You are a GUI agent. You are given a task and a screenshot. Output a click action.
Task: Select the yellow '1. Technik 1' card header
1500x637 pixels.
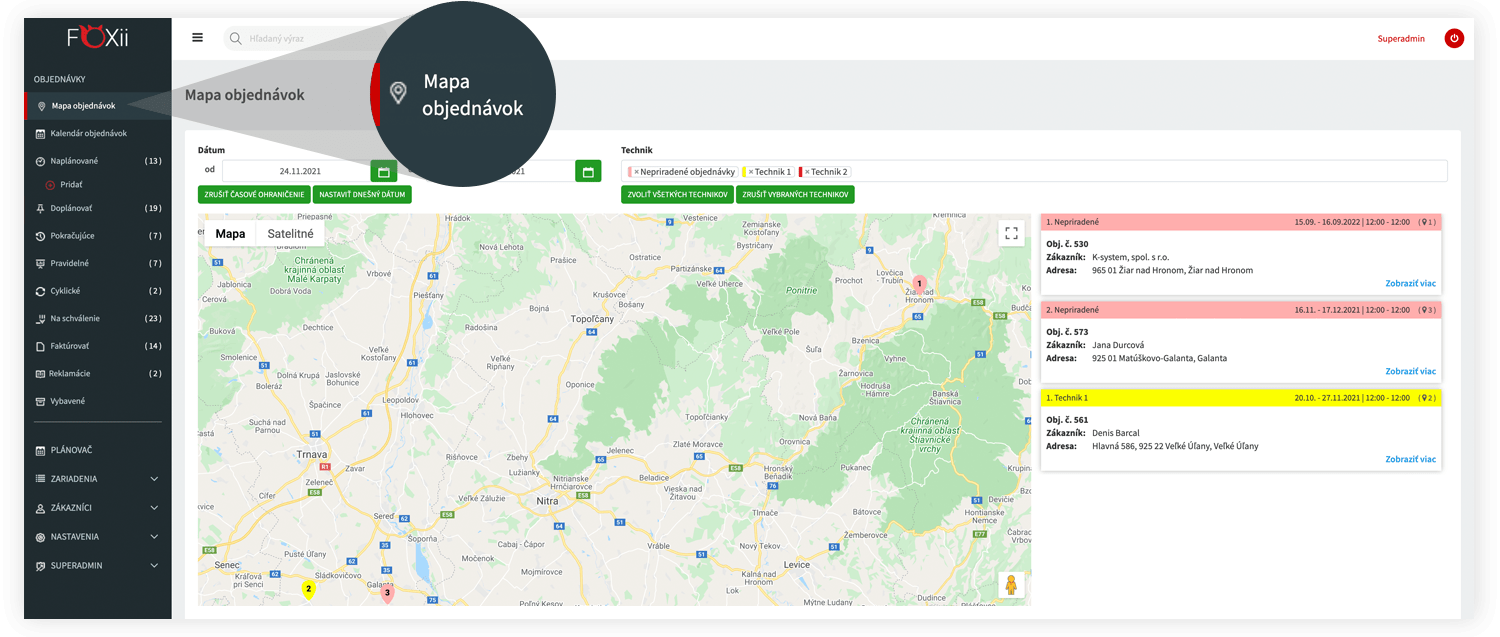pyautogui.click(x=1241, y=398)
